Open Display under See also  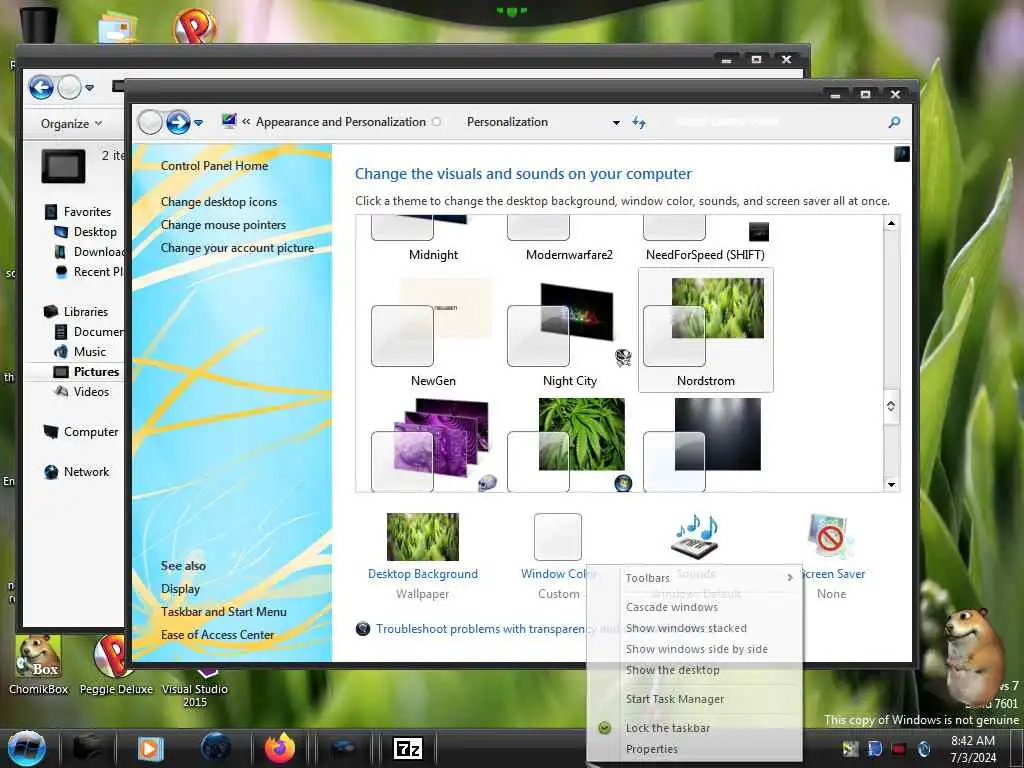coord(180,589)
